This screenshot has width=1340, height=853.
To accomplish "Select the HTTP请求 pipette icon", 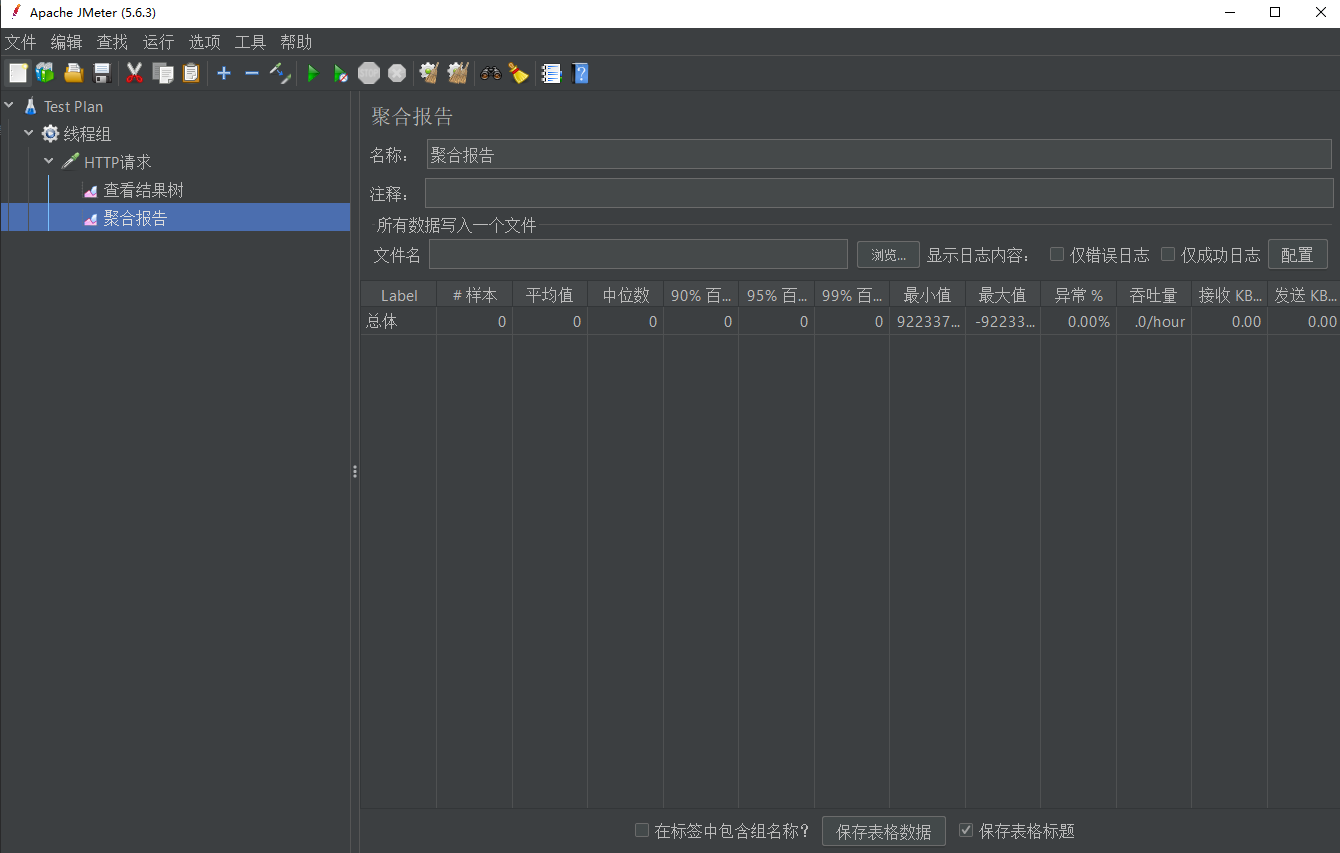I will click(x=70, y=162).
